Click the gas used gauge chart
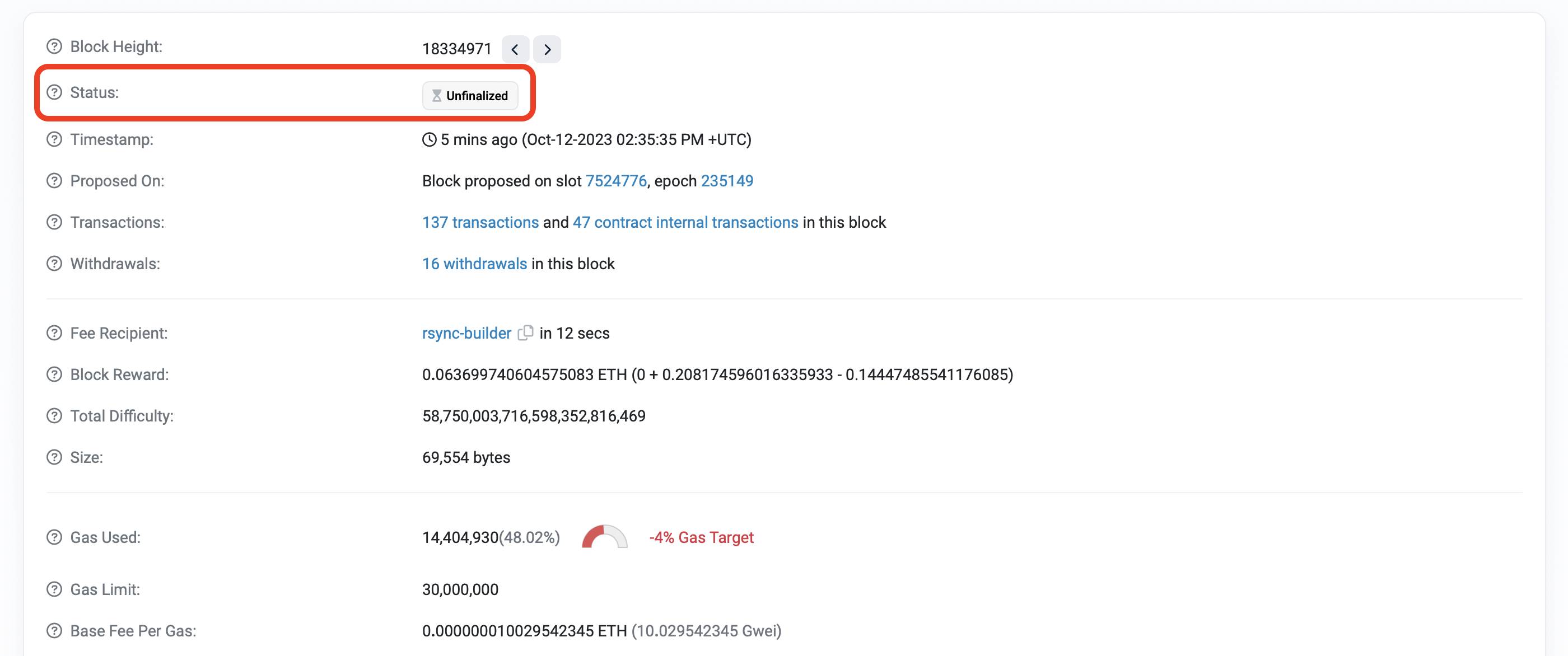 [604, 536]
